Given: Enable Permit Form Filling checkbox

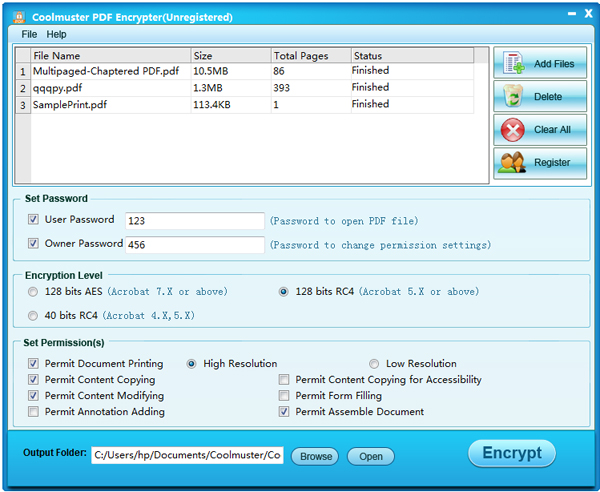Looking at the screenshot, I should (285, 396).
